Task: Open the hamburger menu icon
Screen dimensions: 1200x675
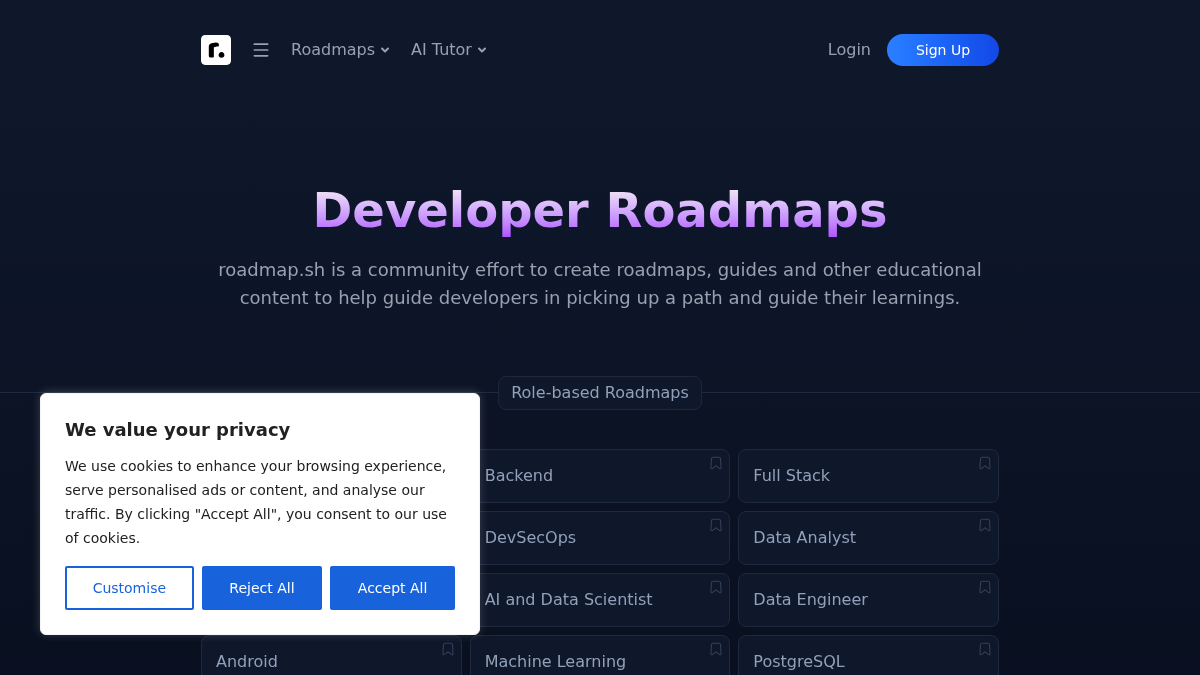Action: (x=261, y=50)
